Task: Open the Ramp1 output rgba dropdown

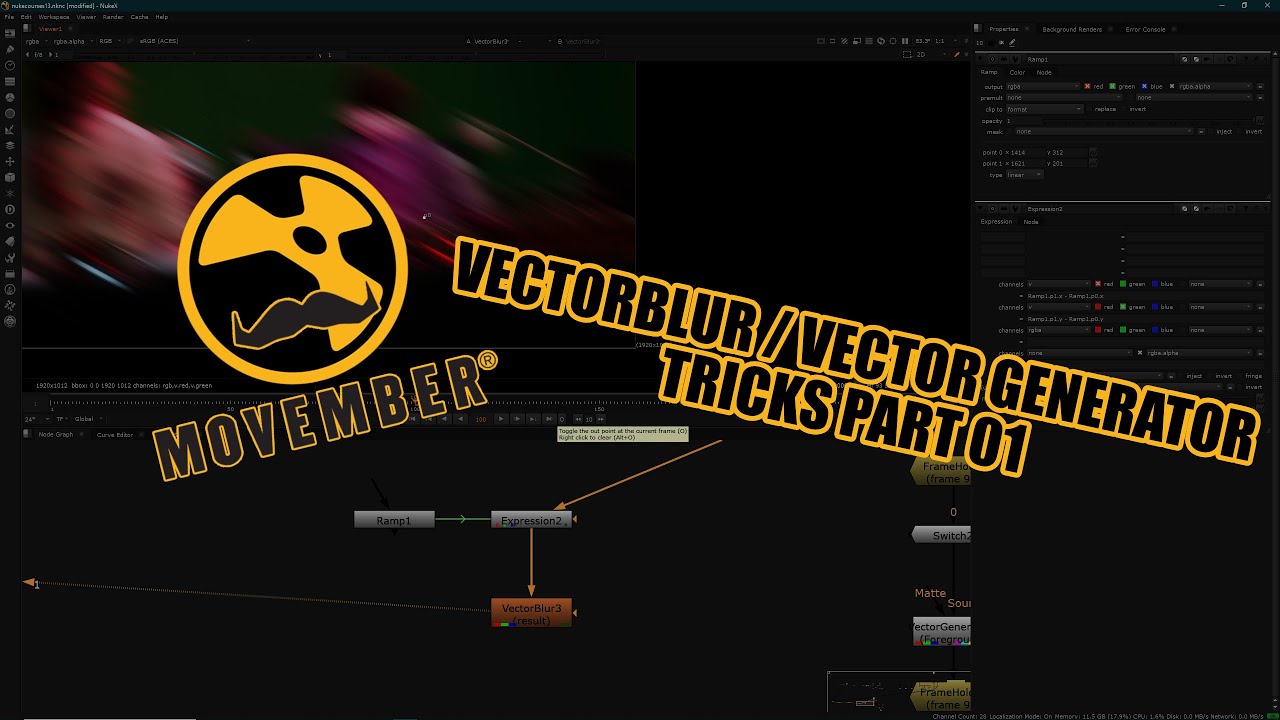Action: pyautogui.click(x=1042, y=86)
